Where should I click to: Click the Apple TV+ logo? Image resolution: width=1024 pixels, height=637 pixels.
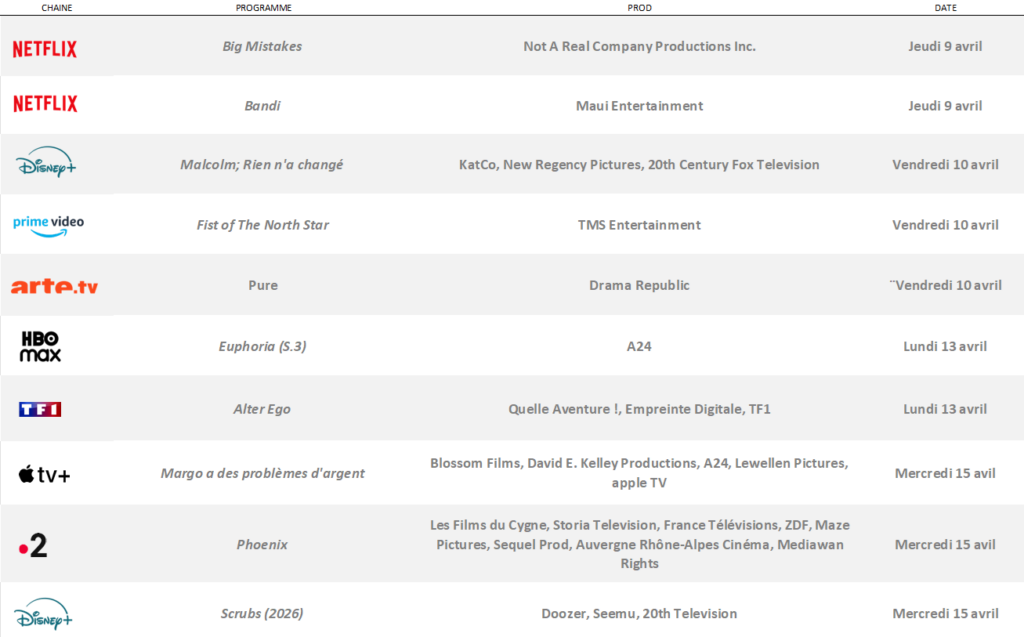pyautogui.click(x=44, y=474)
